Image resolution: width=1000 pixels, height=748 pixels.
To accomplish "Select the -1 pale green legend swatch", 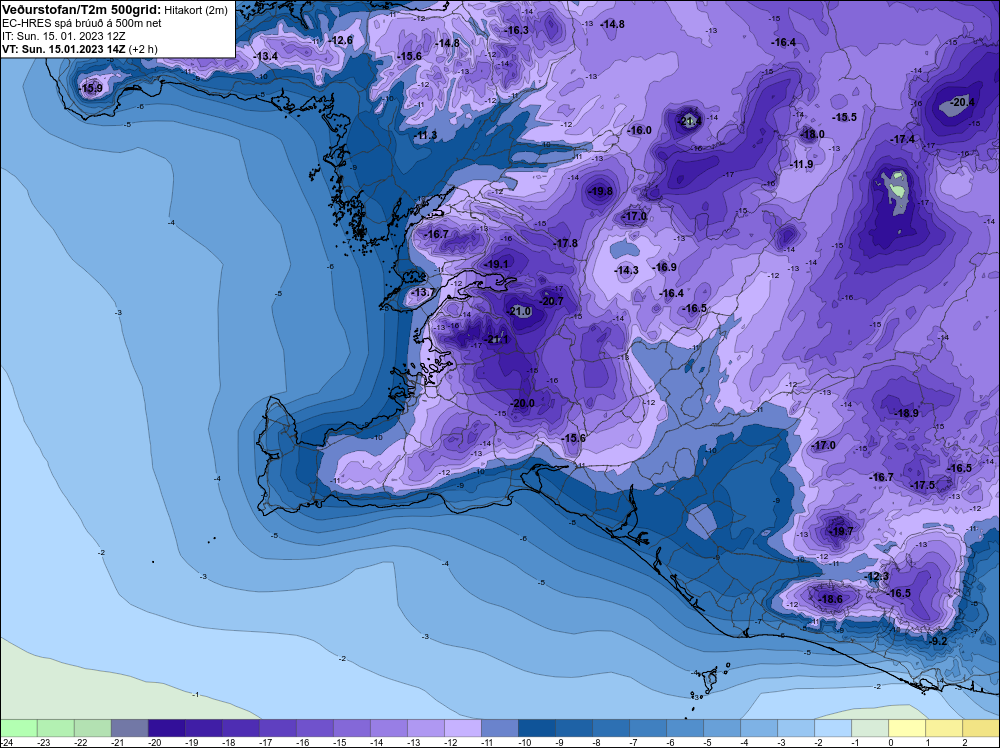I will tap(869, 728).
